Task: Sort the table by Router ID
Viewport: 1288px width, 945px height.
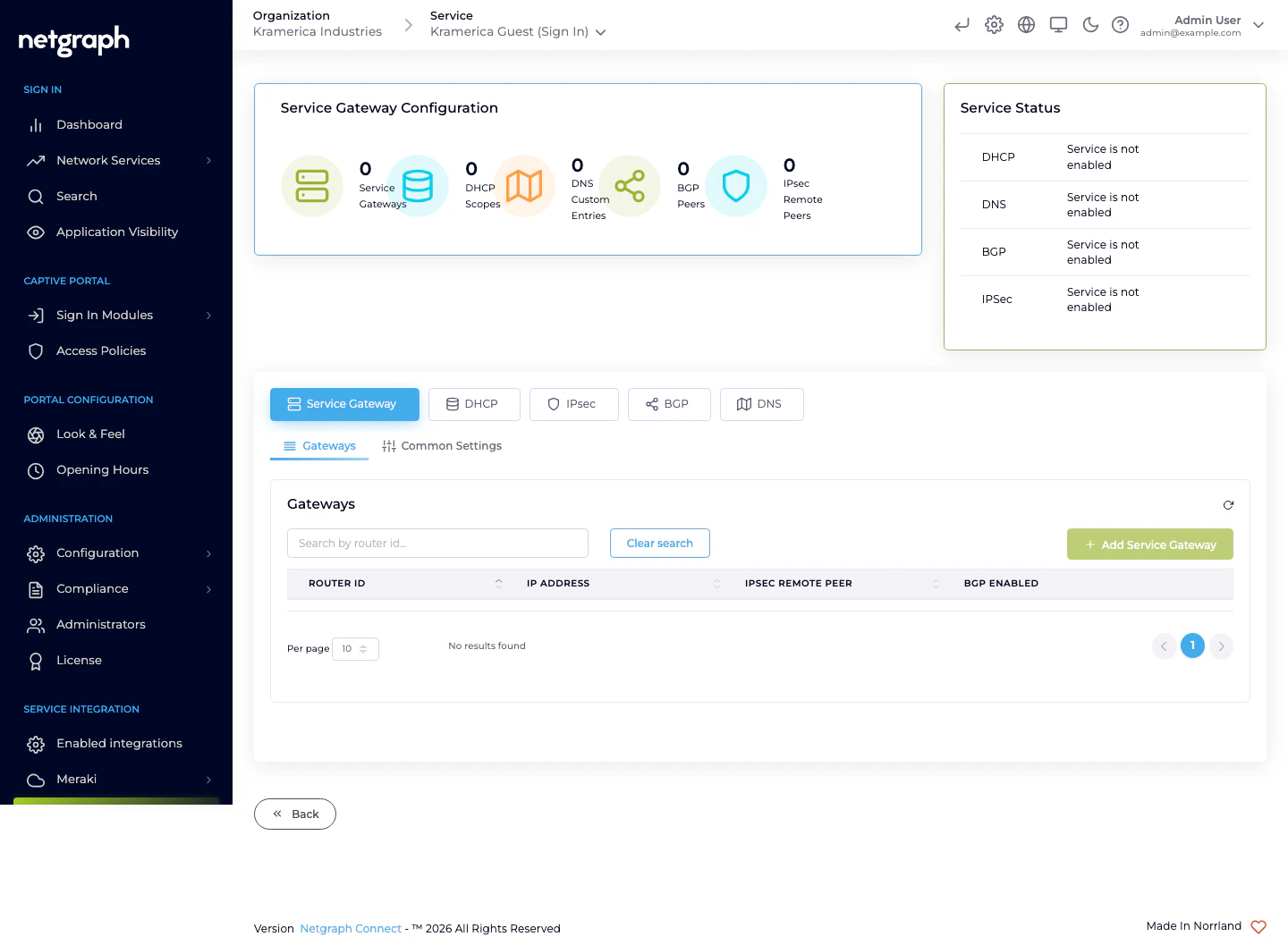Action: pyautogui.click(x=499, y=583)
